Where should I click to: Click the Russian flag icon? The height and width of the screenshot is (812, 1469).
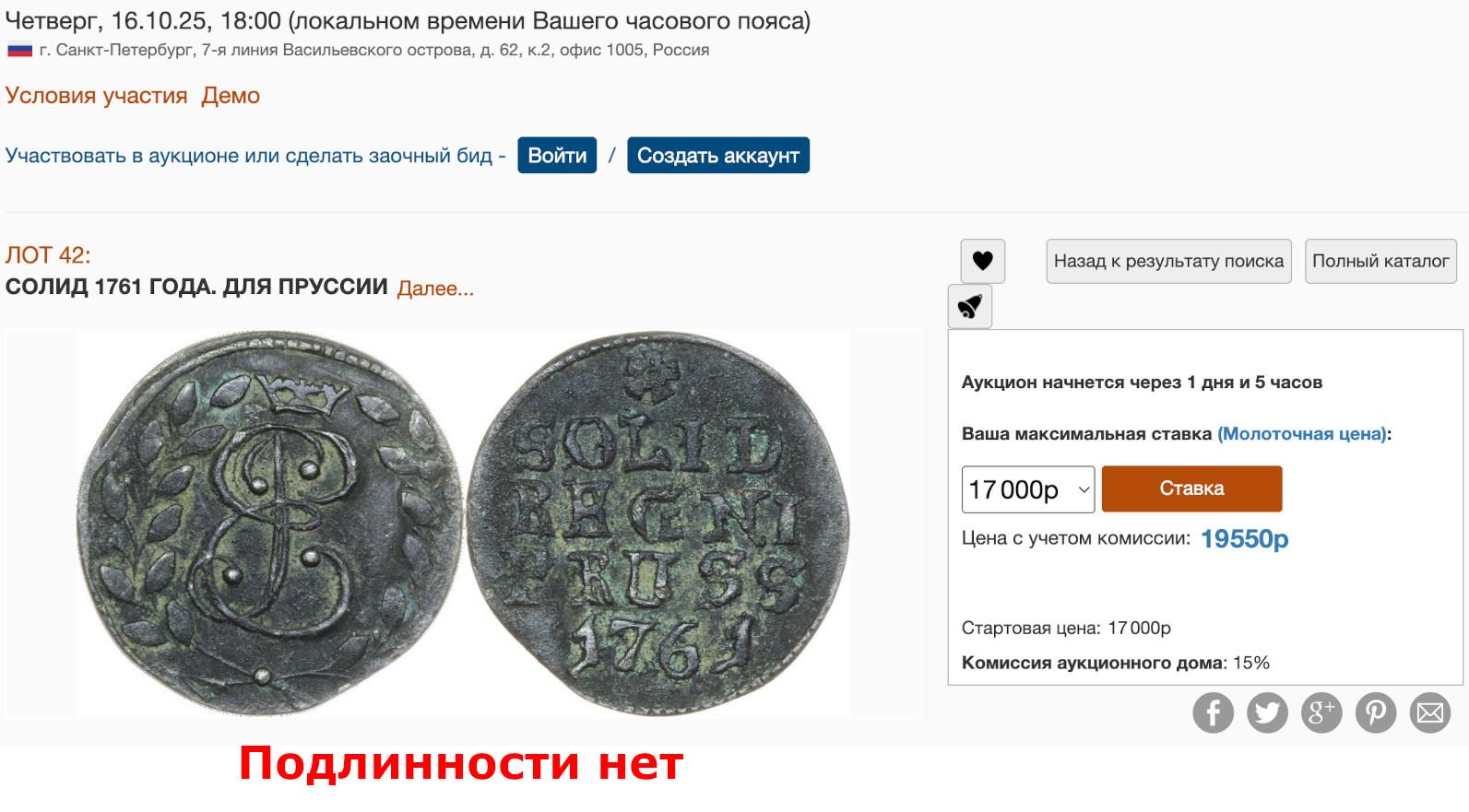click(19, 50)
